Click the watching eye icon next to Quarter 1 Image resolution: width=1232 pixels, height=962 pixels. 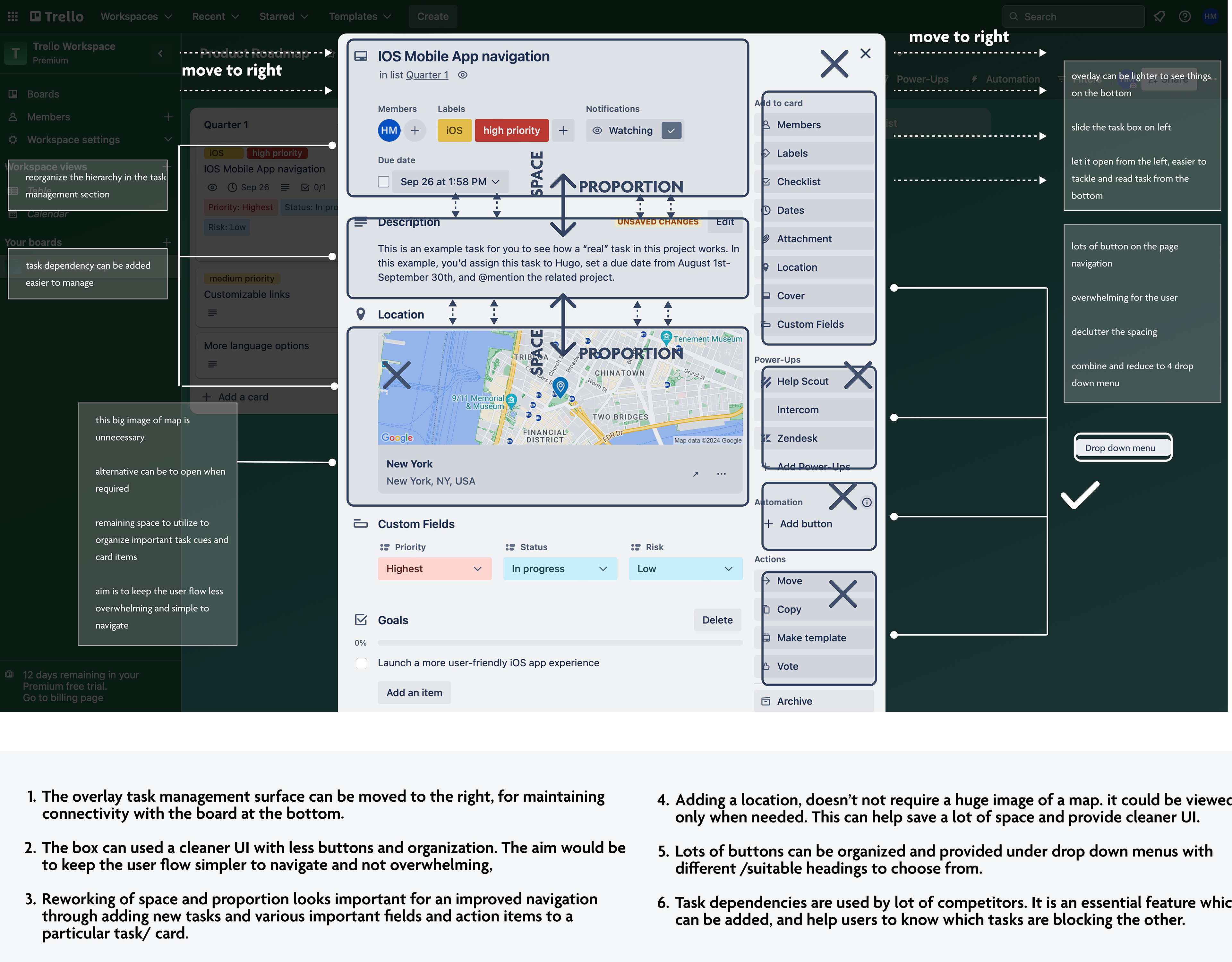click(463, 75)
